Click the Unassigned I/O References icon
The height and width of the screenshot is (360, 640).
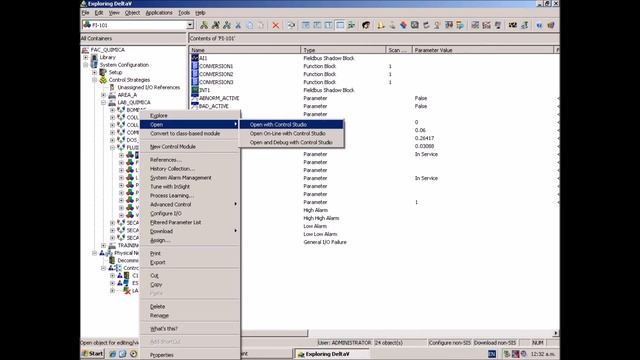112,87
